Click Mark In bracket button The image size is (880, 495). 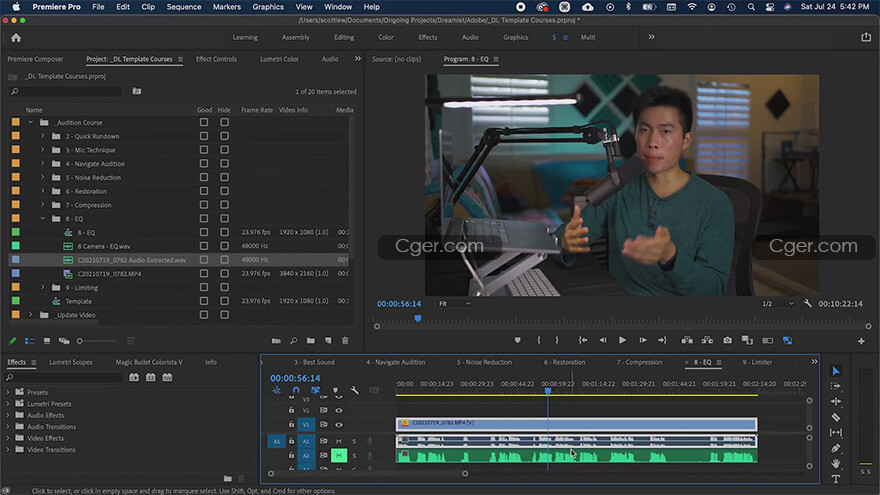point(539,340)
